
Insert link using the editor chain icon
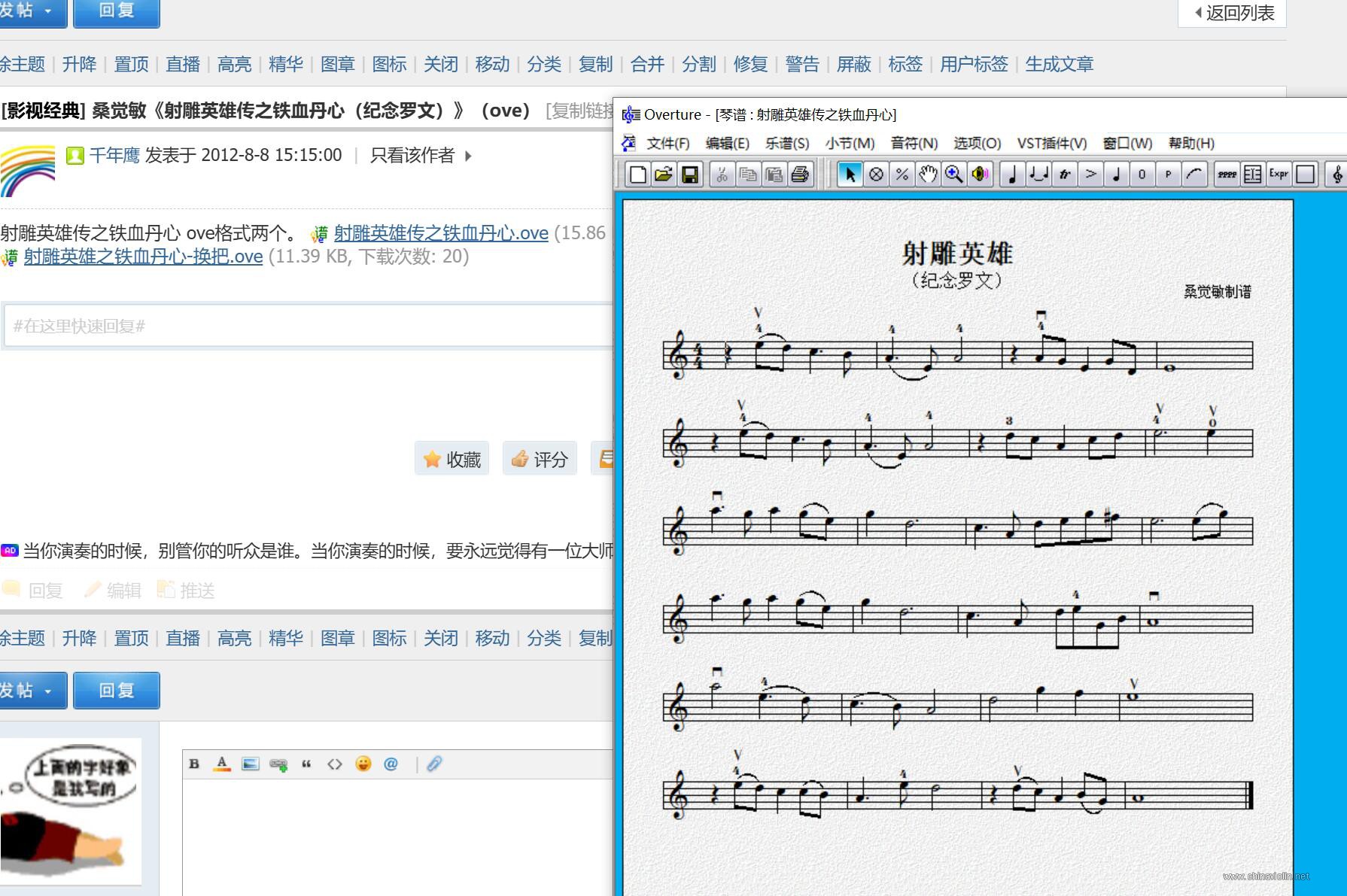pyautogui.click(x=278, y=764)
